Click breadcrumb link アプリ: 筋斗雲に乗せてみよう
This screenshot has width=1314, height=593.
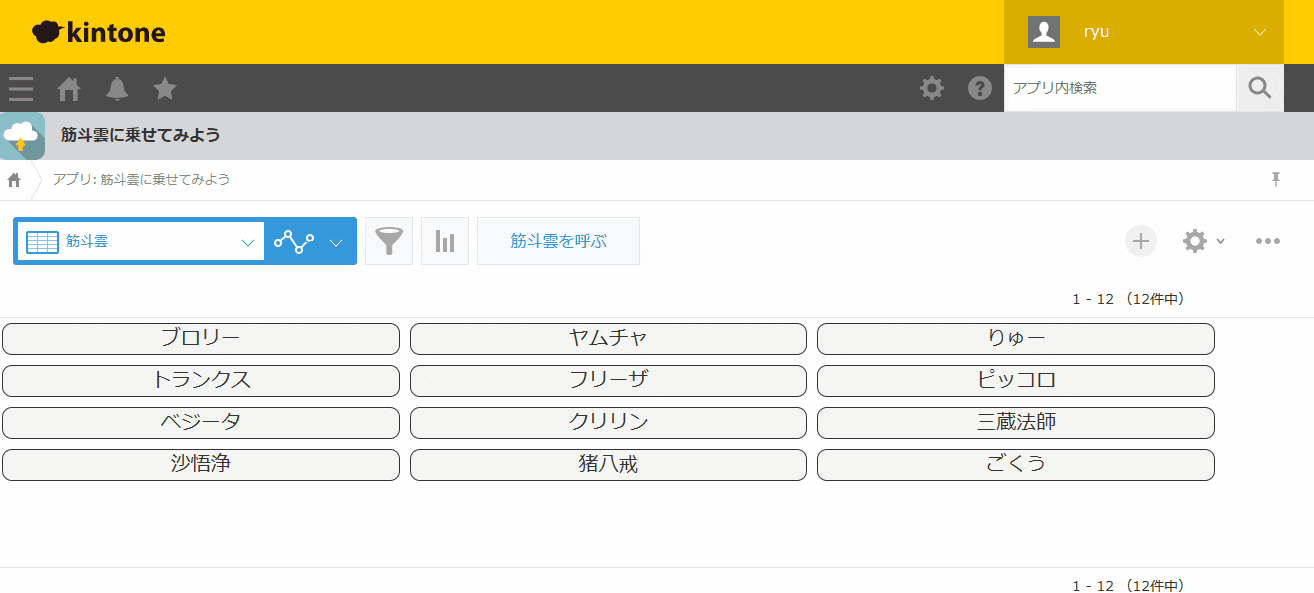point(141,180)
